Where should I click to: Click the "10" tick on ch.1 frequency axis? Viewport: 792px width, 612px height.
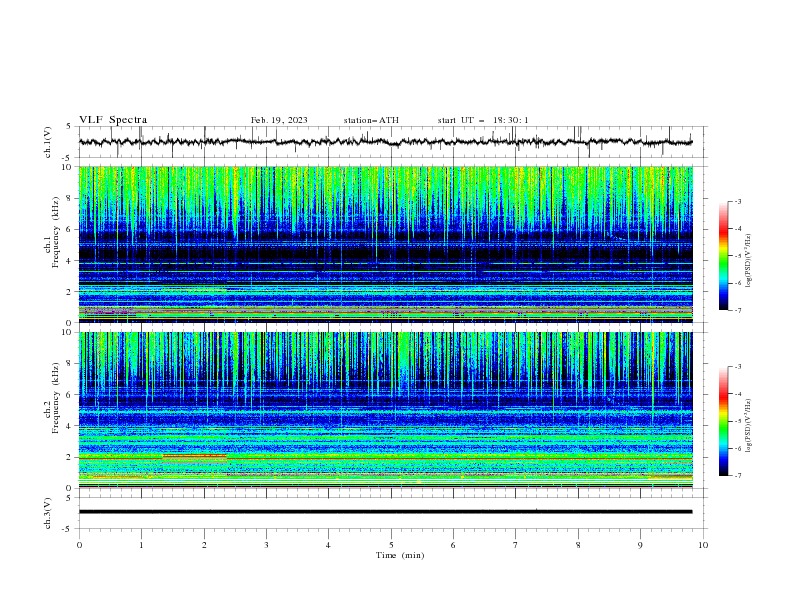click(x=69, y=167)
